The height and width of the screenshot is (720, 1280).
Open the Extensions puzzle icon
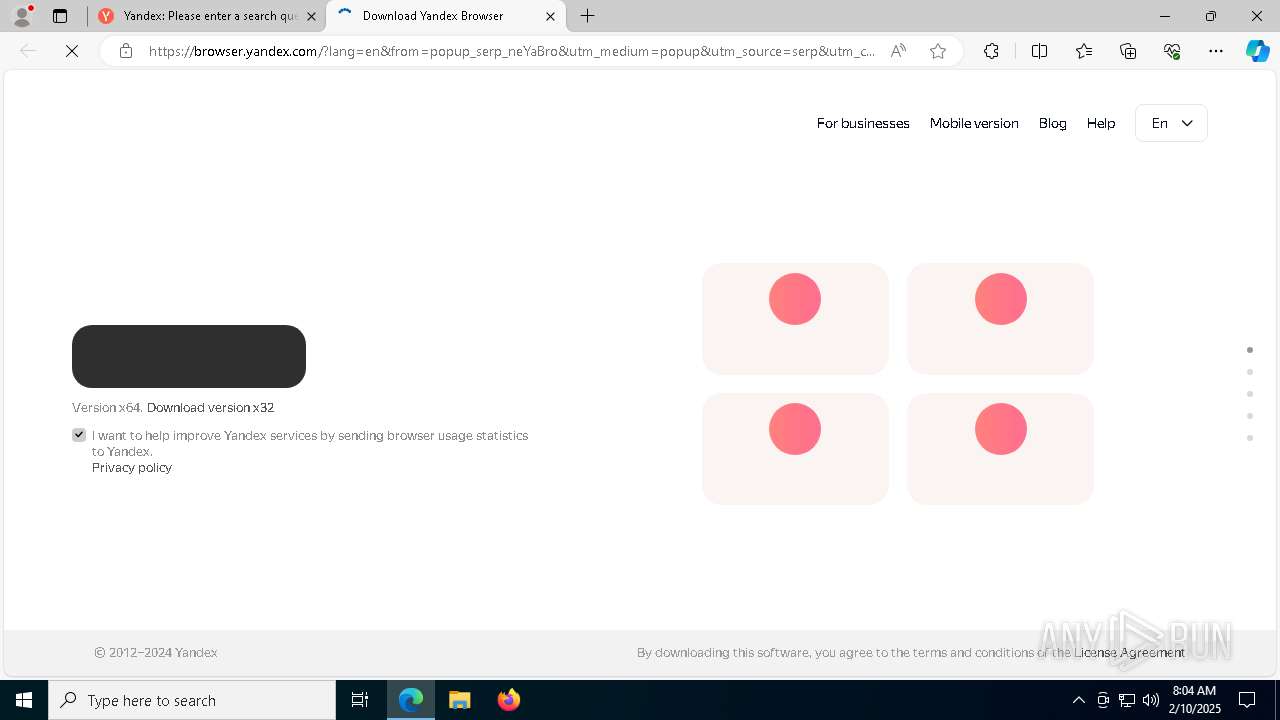click(991, 51)
